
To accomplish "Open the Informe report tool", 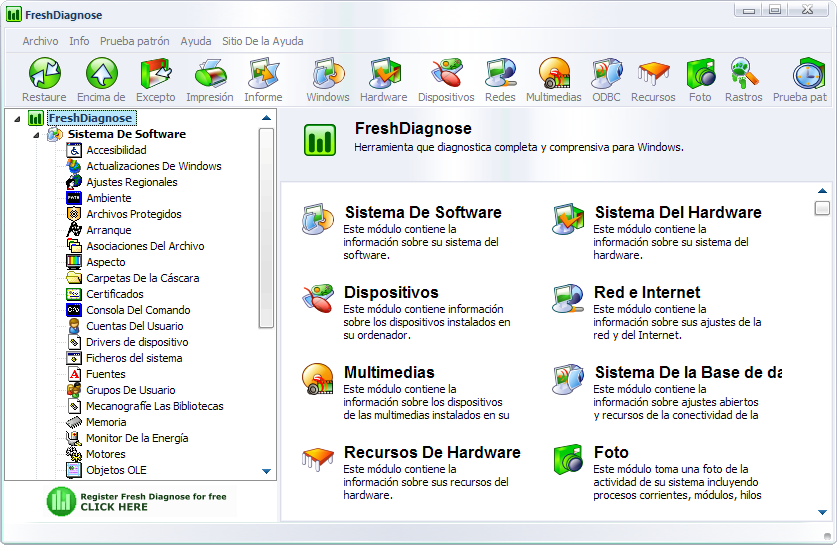I will (263, 80).
